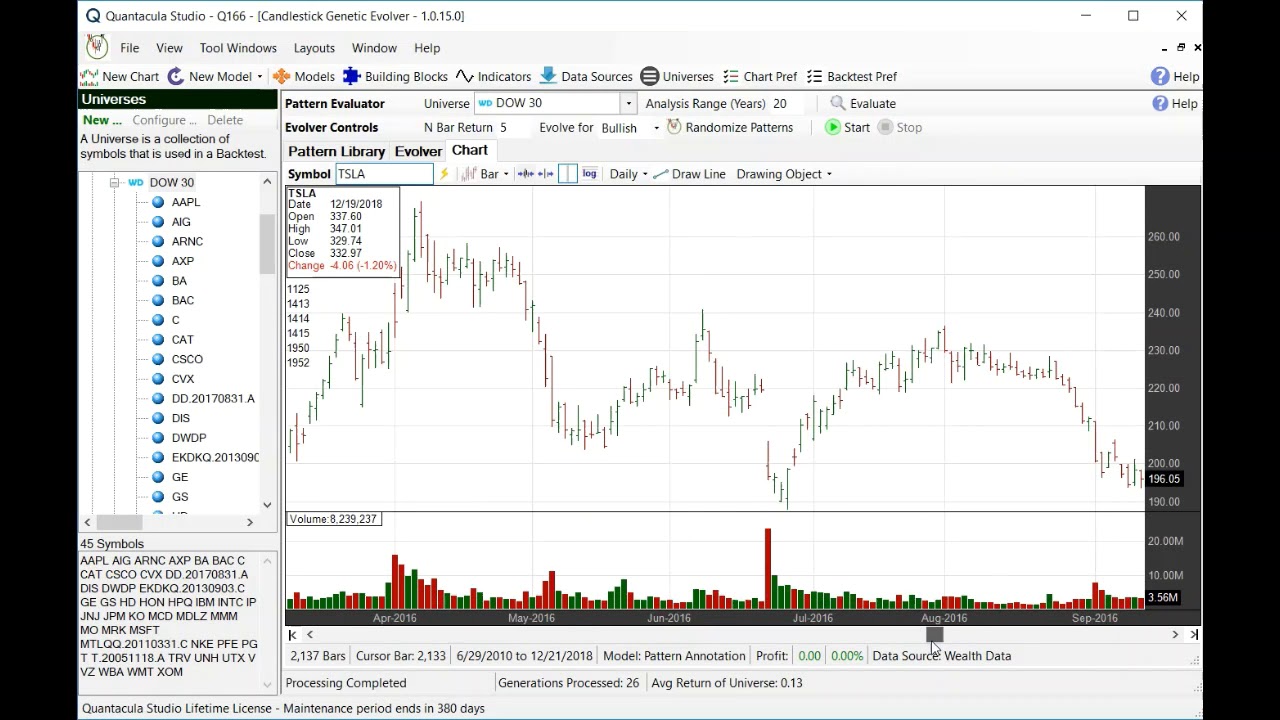Image resolution: width=1280 pixels, height=720 pixels.
Task: Open the Bar style dropdown arrow
Action: tap(506, 175)
